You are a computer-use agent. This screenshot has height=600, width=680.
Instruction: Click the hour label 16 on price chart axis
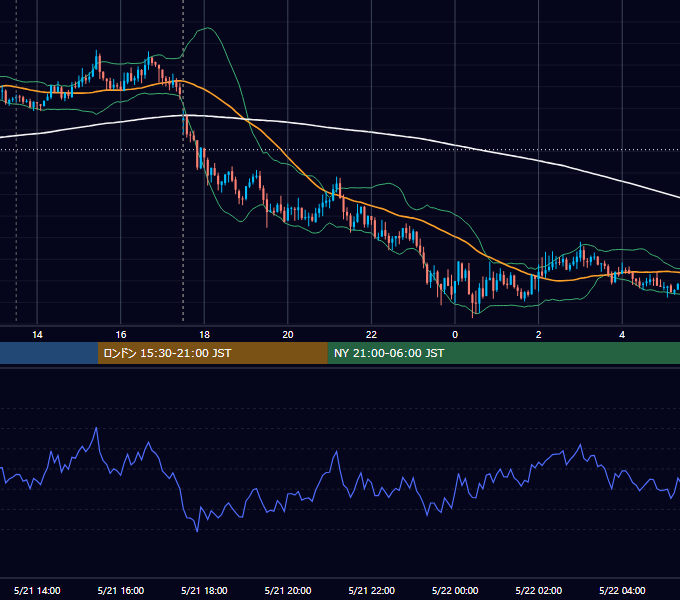(121, 334)
